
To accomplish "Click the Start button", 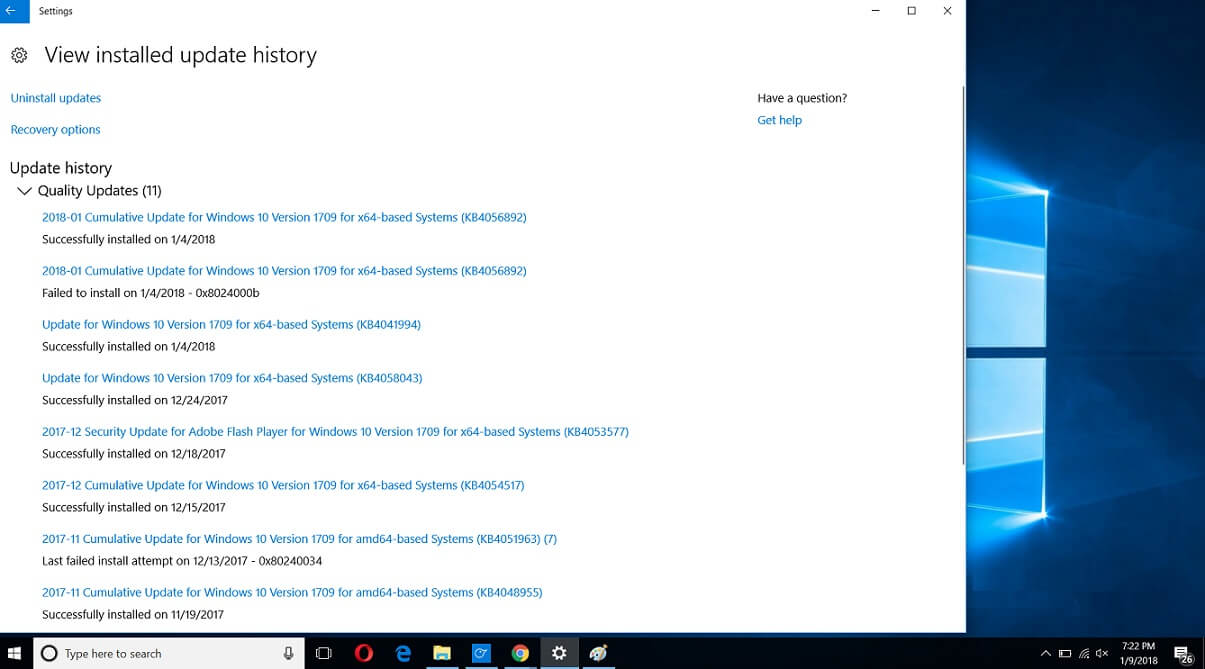I will pyautogui.click(x=13, y=652).
